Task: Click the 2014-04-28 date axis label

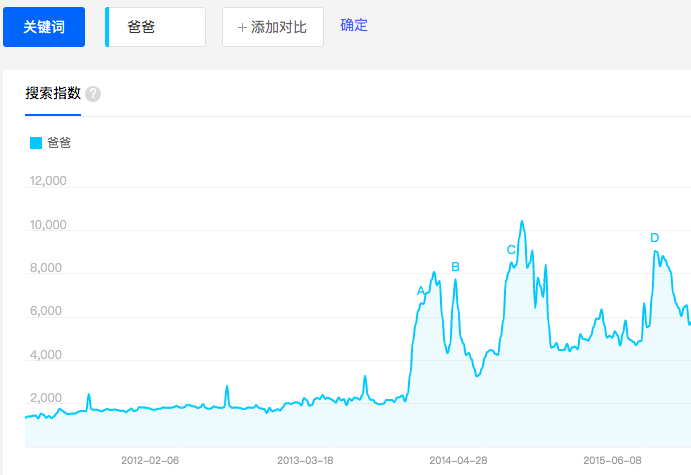Action: (x=458, y=460)
